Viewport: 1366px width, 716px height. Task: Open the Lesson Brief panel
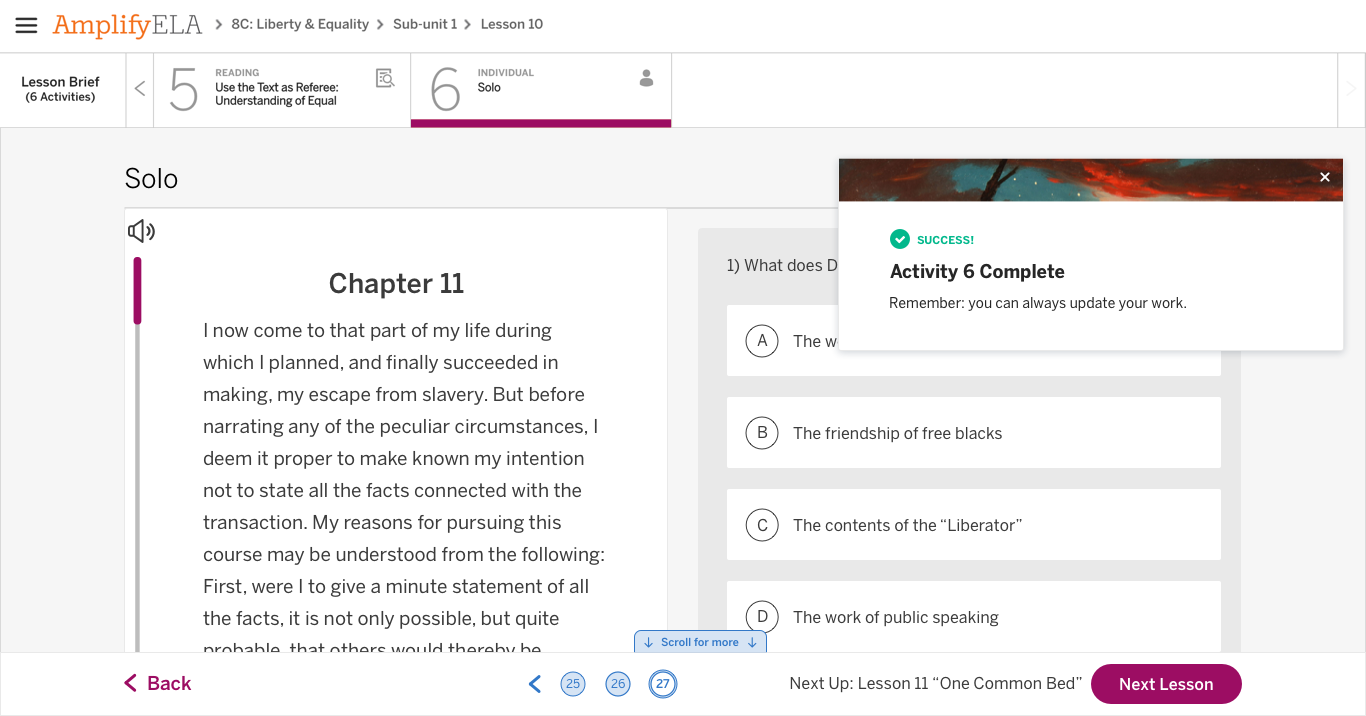[x=61, y=89]
